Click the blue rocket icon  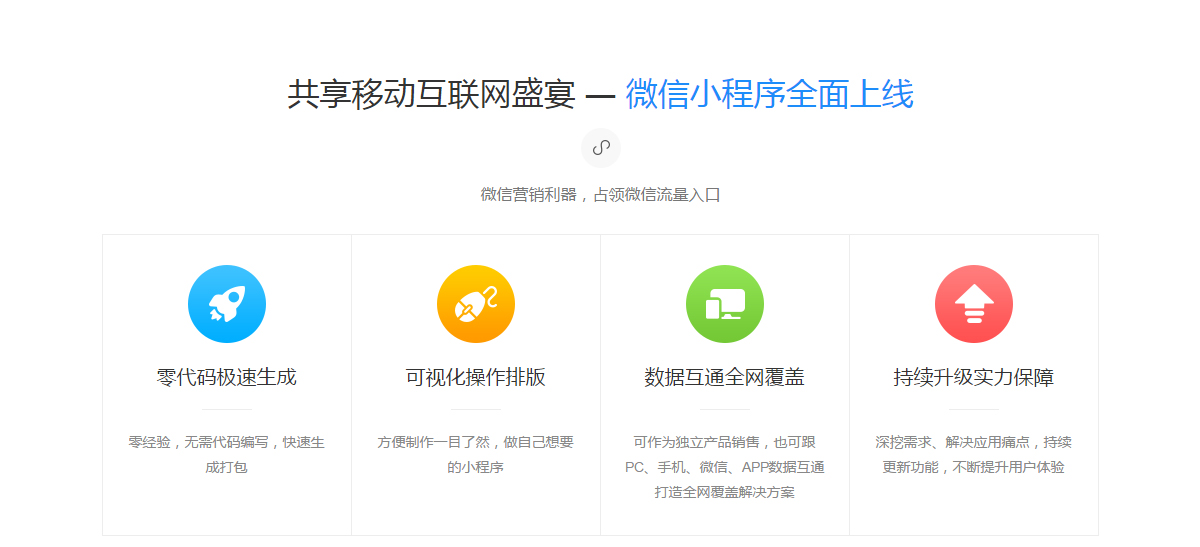[x=227, y=304]
